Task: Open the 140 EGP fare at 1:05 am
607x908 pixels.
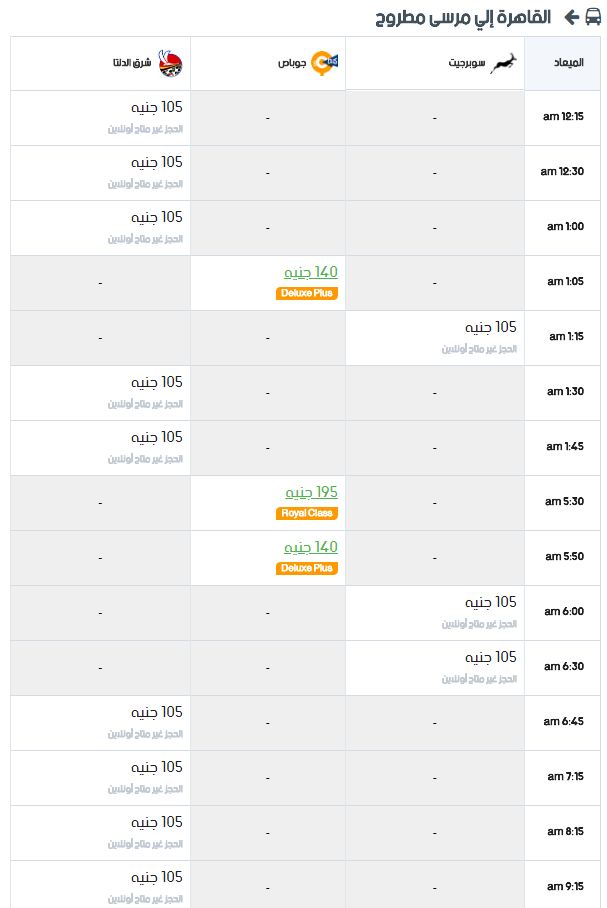Action: [x=310, y=272]
